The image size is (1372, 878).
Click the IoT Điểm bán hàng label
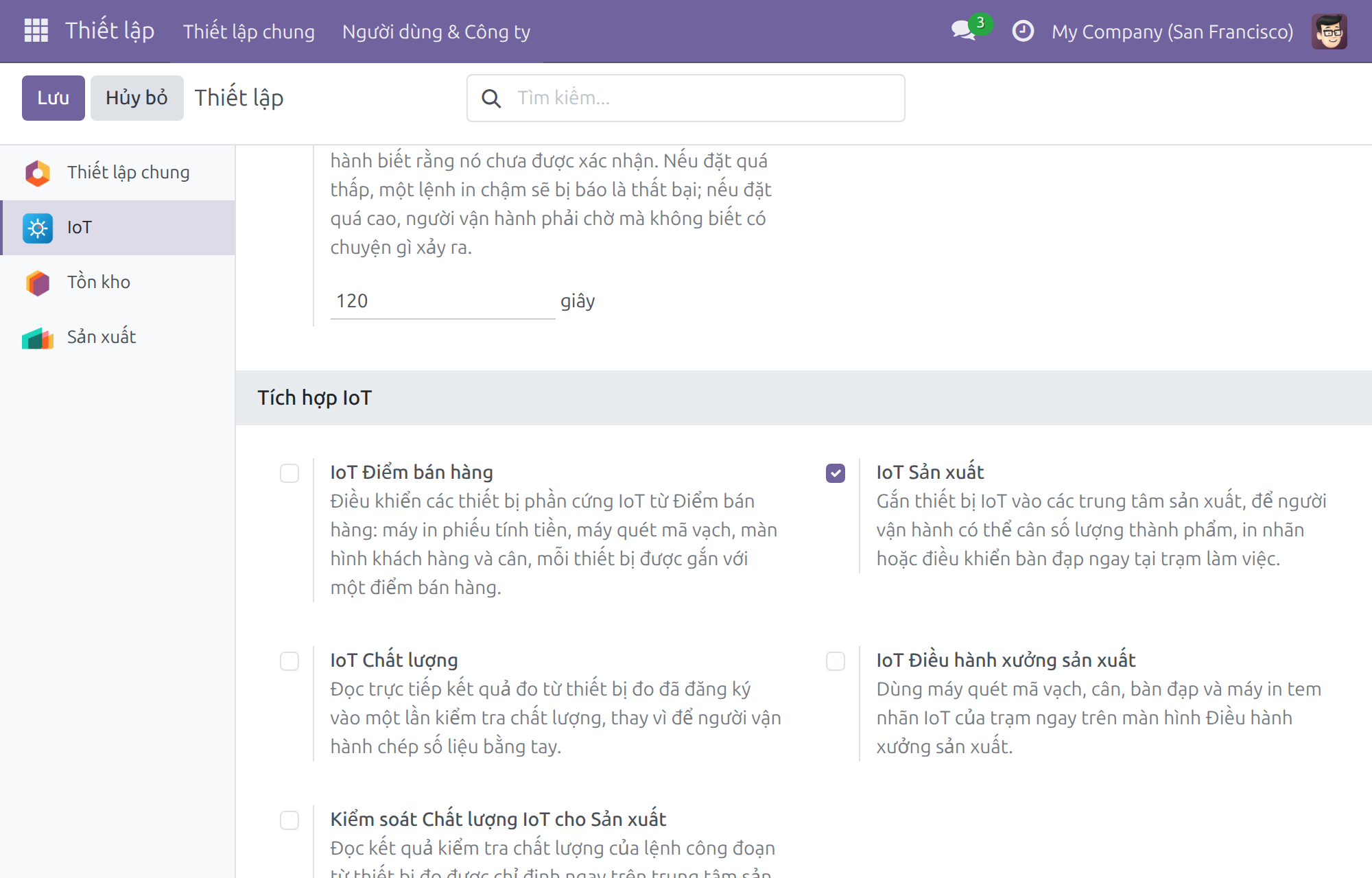(412, 472)
